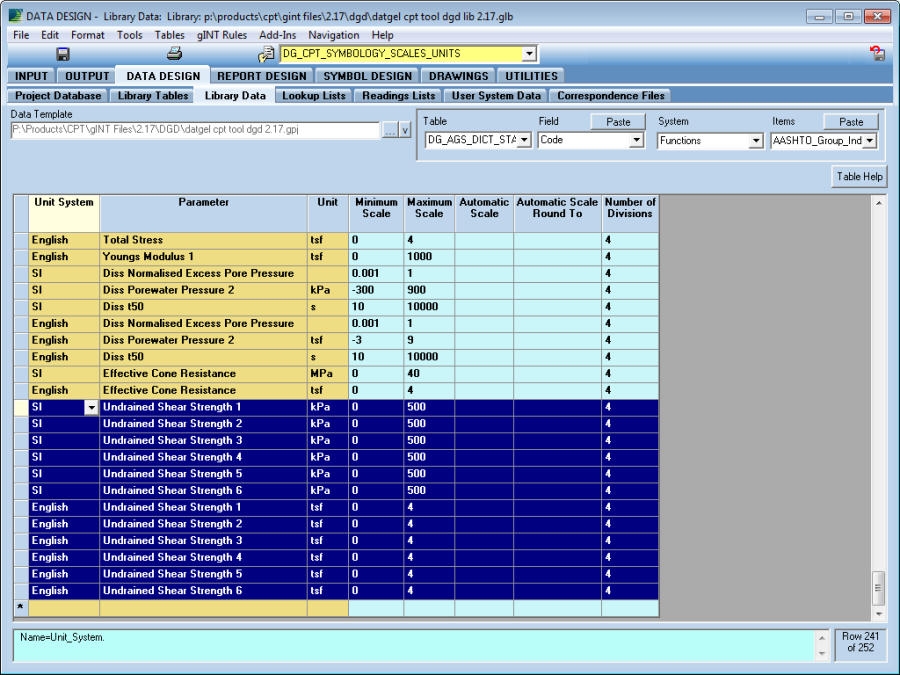Open DG_CPT_SYMBOLOGY_SCALES_UNITS table dropdown
The image size is (900, 675).
coord(529,54)
